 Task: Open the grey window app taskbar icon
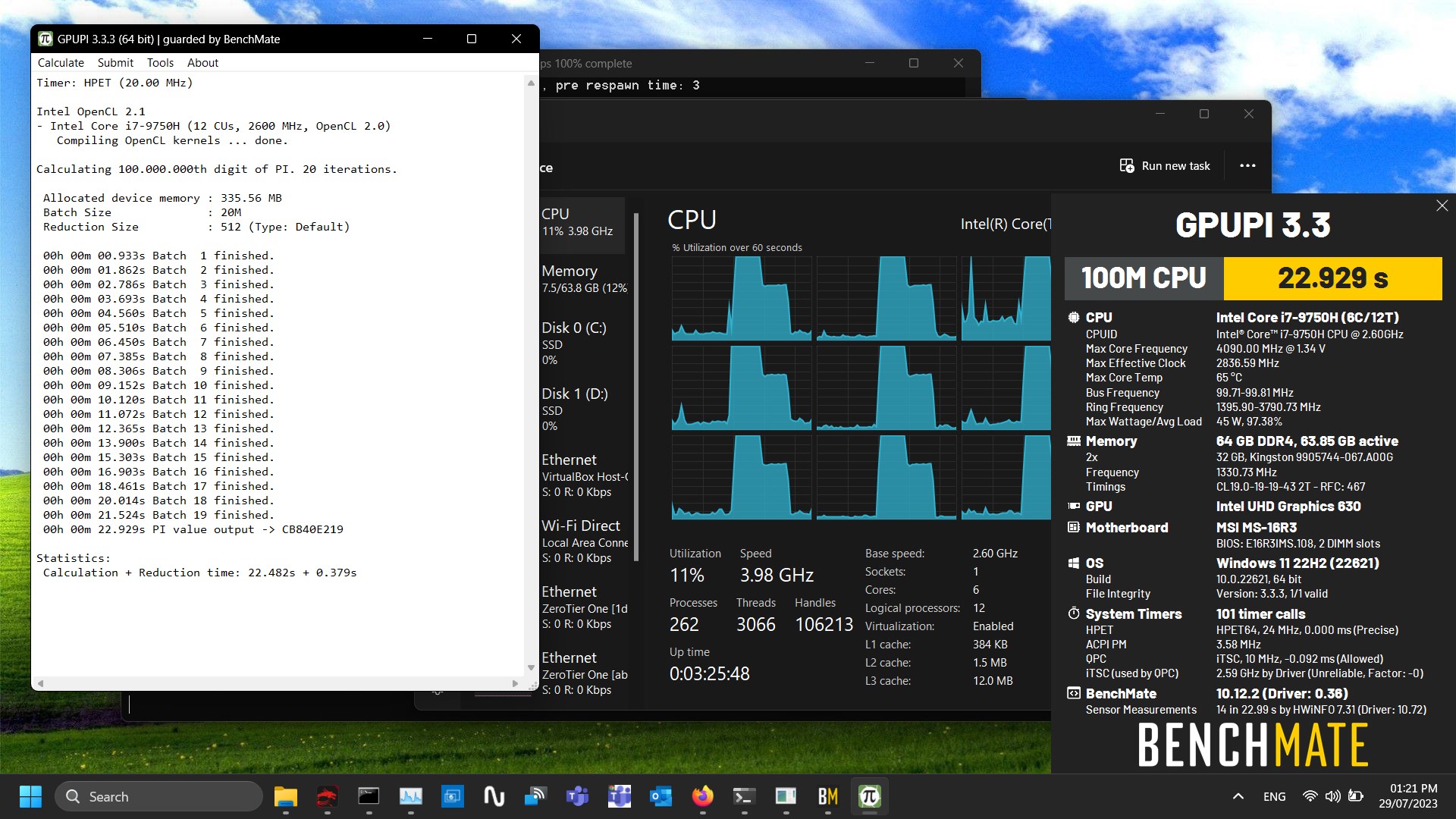(786, 796)
